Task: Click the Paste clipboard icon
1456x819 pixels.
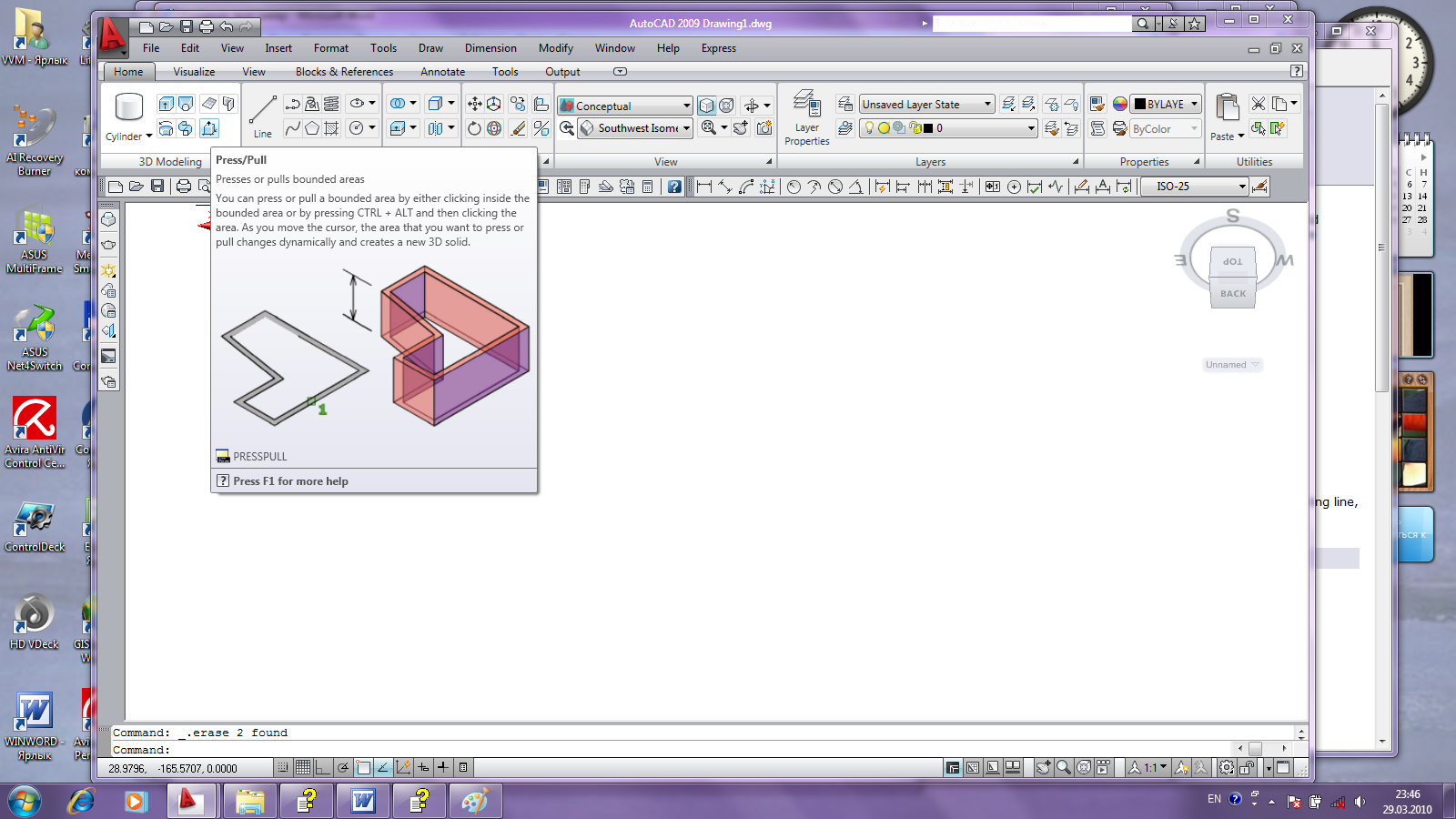Action: tap(1227, 107)
